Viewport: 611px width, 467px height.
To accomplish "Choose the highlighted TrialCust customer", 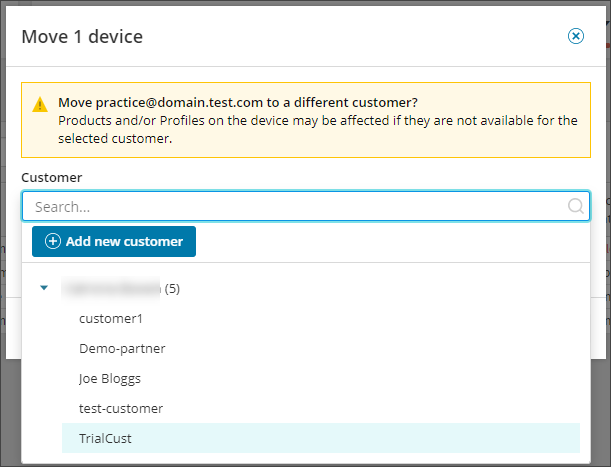I will coord(105,438).
